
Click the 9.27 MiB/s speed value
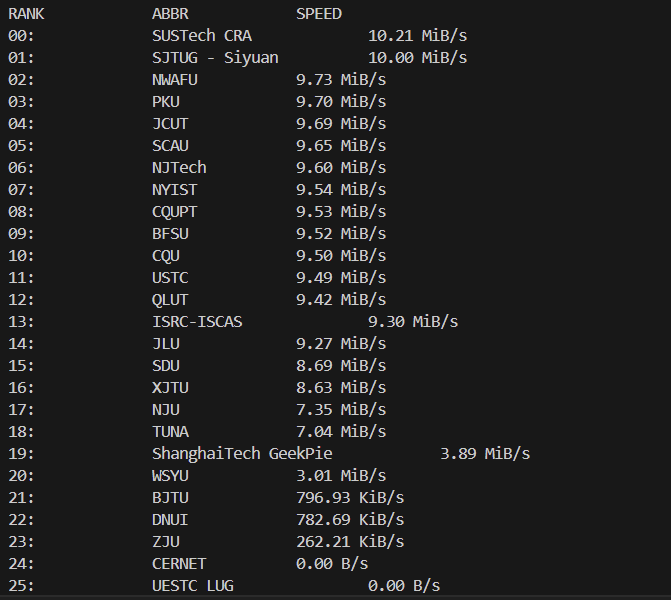(x=341, y=344)
